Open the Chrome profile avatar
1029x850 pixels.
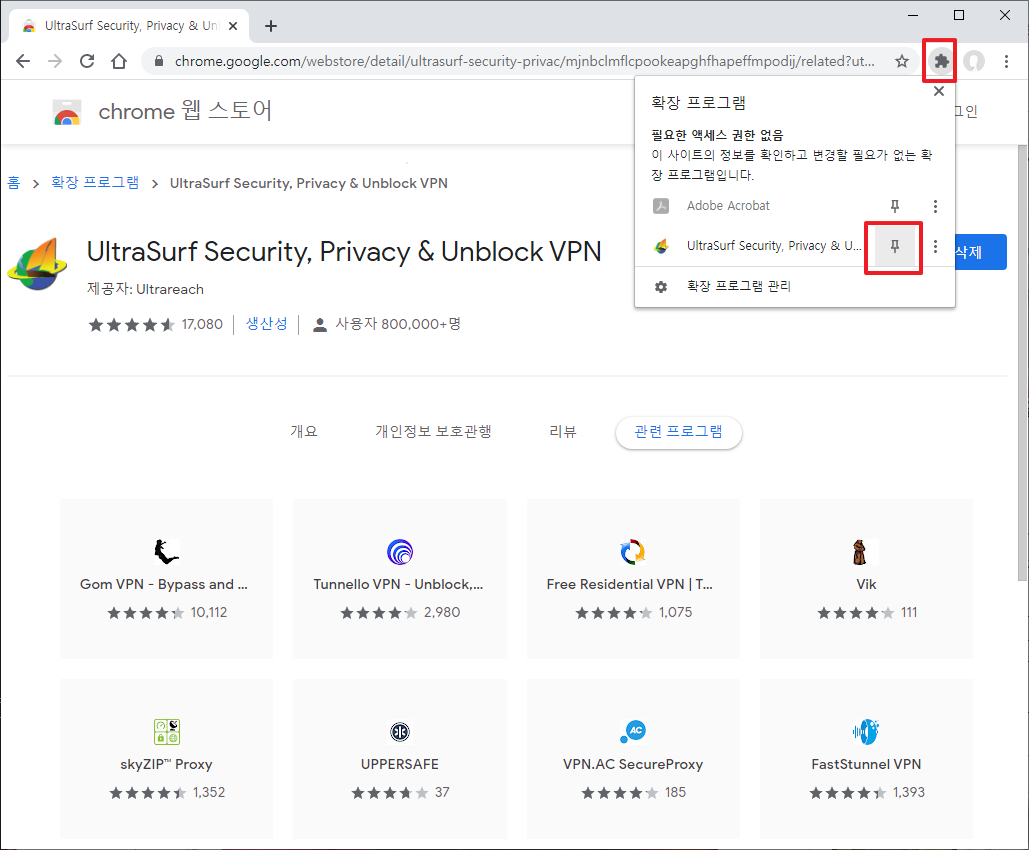[x=974, y=61]
